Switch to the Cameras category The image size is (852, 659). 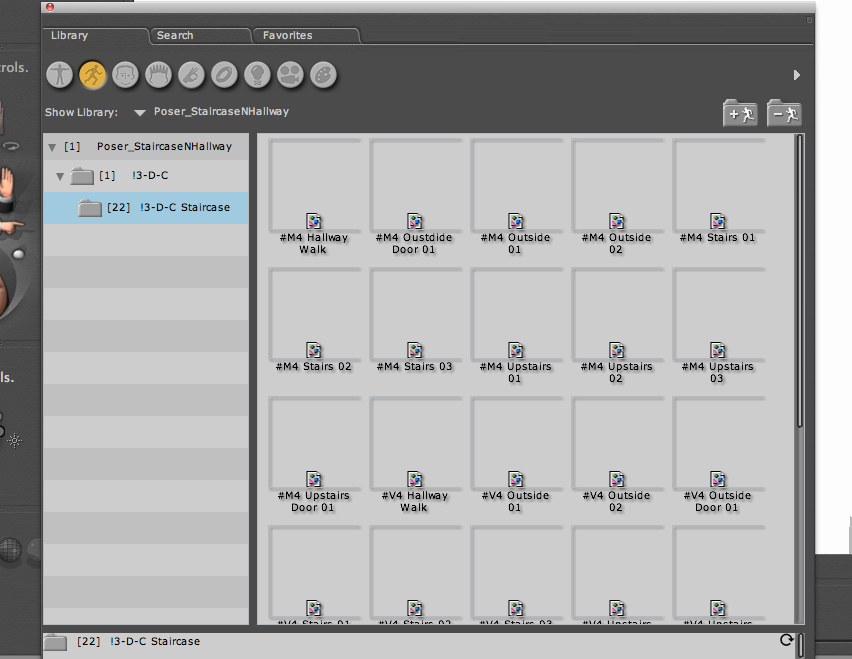290,74
